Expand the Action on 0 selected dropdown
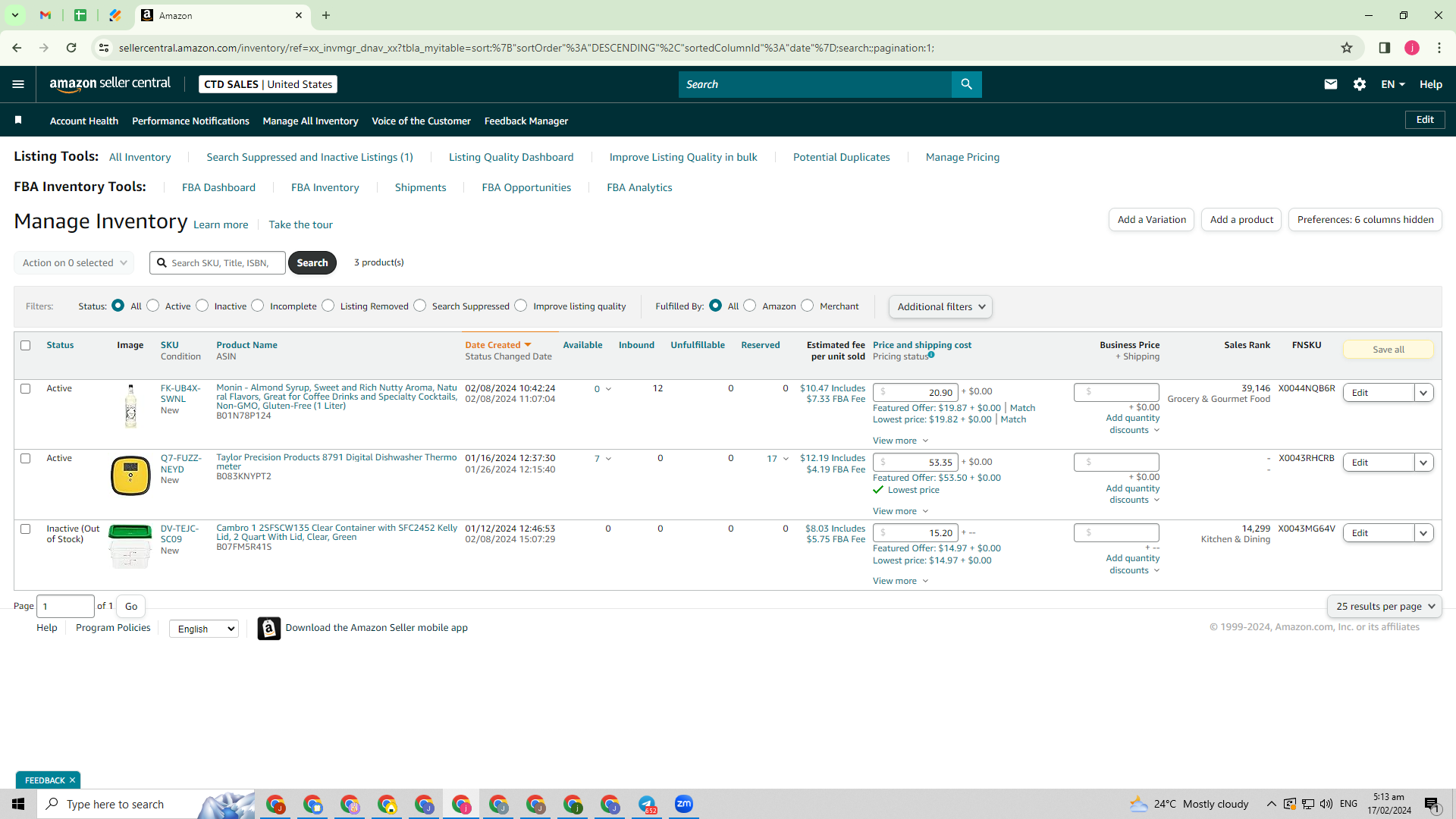 tap(74, 262)
